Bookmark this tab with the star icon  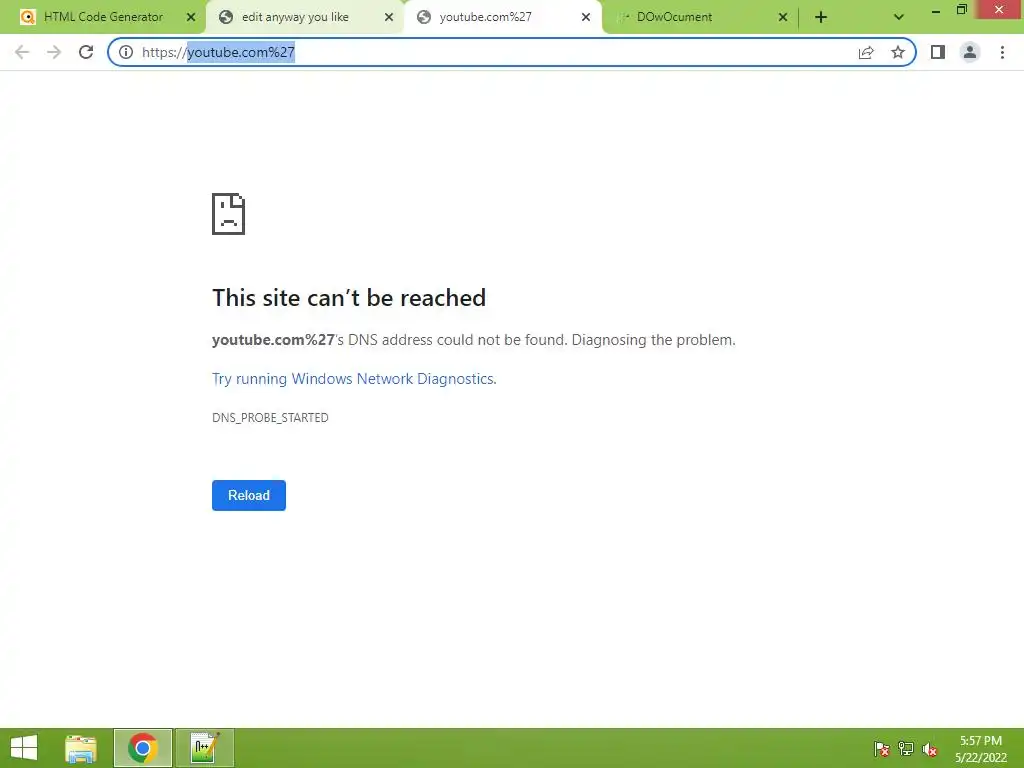pyautogui.click(x=898, y=52)
